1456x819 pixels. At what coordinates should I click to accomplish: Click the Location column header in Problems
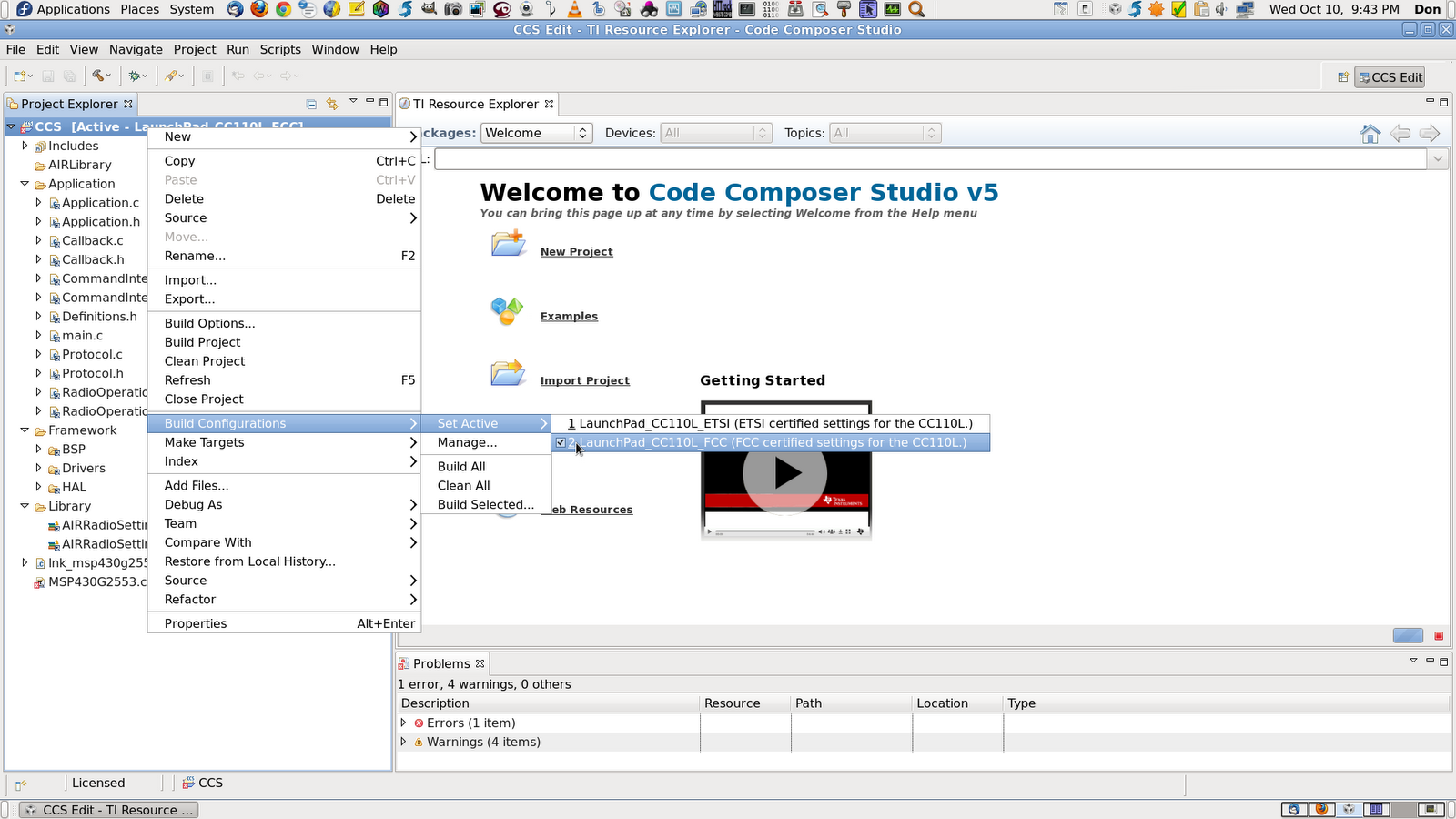[957, 703]
